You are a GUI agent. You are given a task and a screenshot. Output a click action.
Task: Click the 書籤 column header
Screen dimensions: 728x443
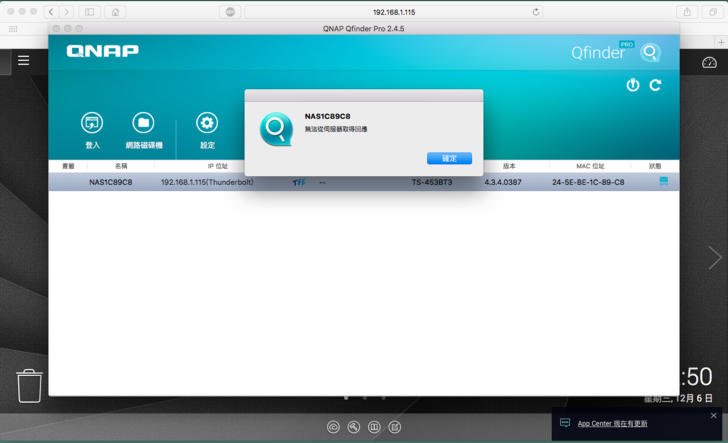point(68,166)
